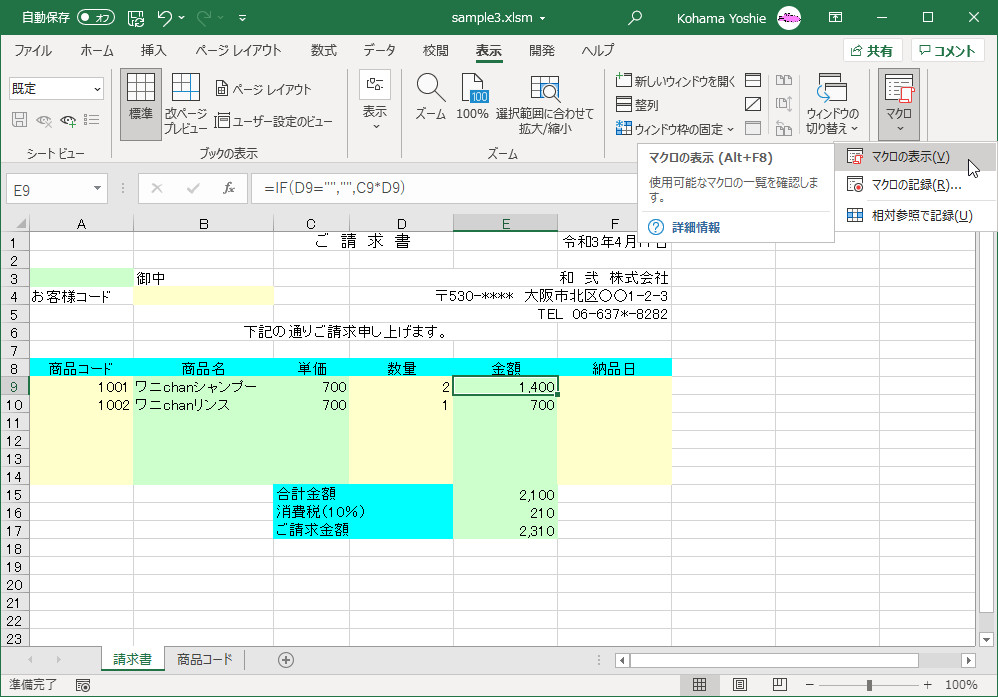Click 詳細情報 link in the tooltip

tap(695, 227)
